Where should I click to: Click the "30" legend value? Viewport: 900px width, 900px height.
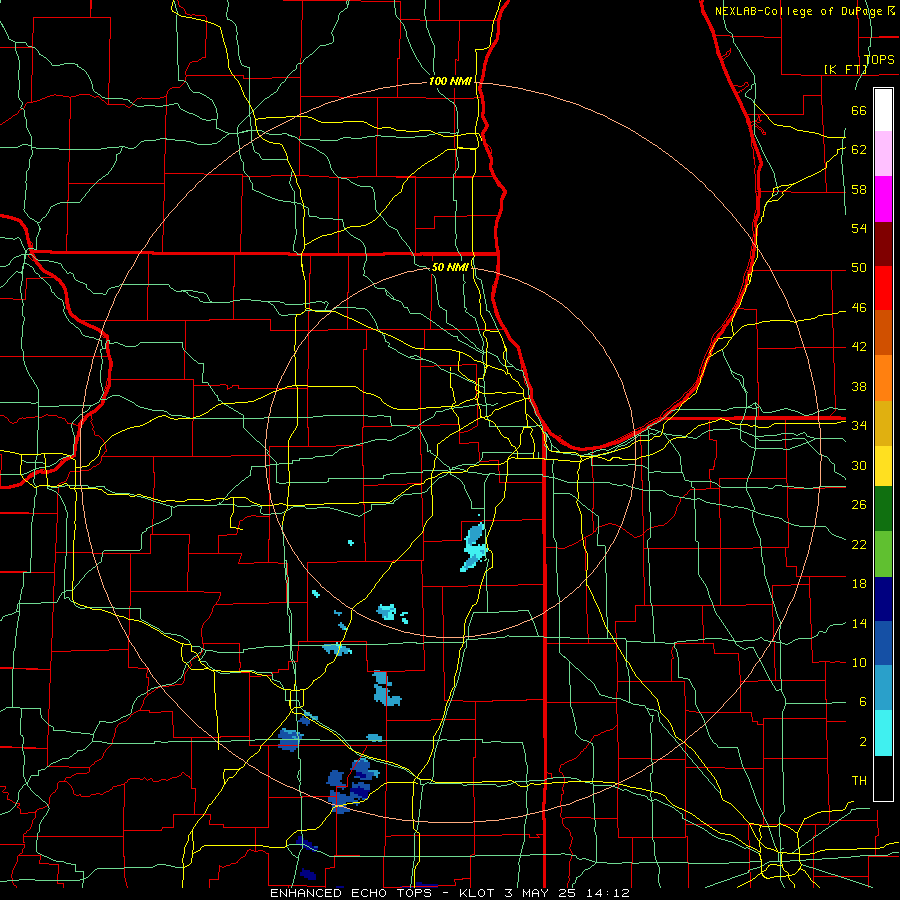(x=859, y=465)
